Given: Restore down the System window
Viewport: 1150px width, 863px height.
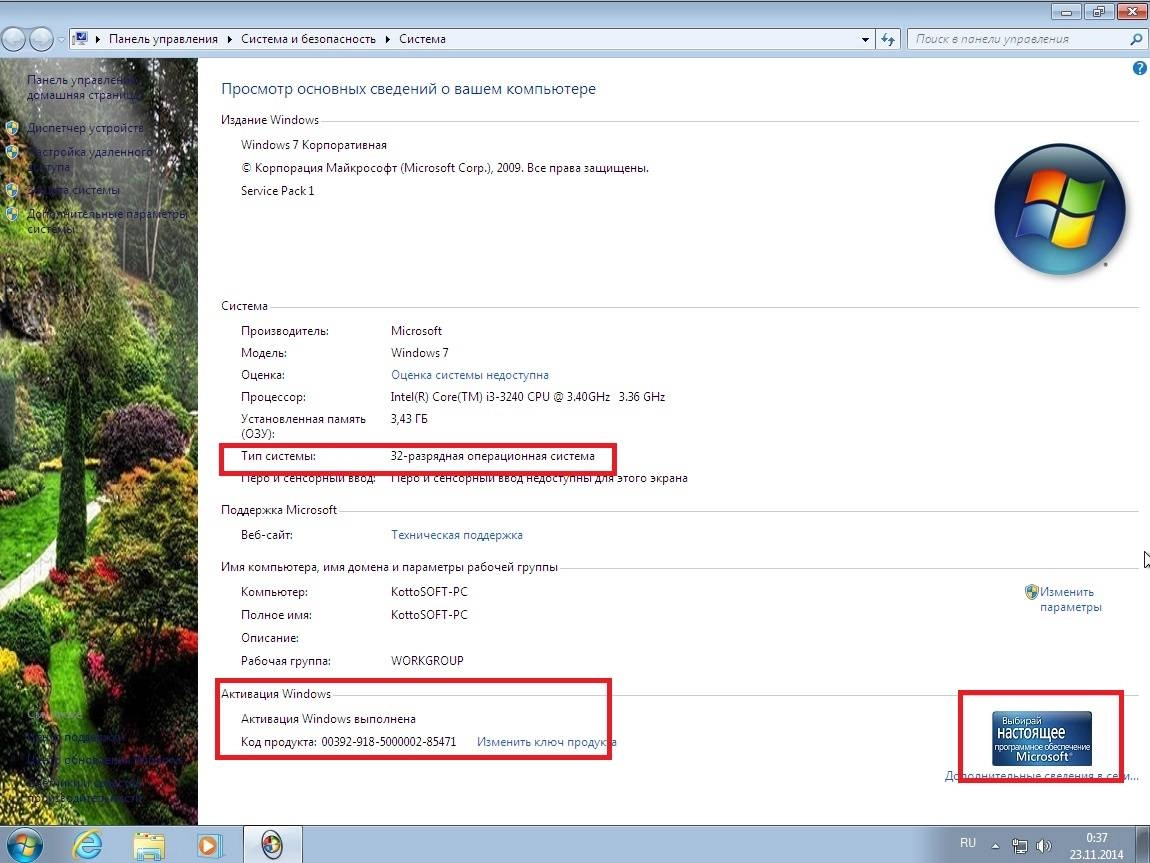Looking at the screenshot, I should point(1098,11).
